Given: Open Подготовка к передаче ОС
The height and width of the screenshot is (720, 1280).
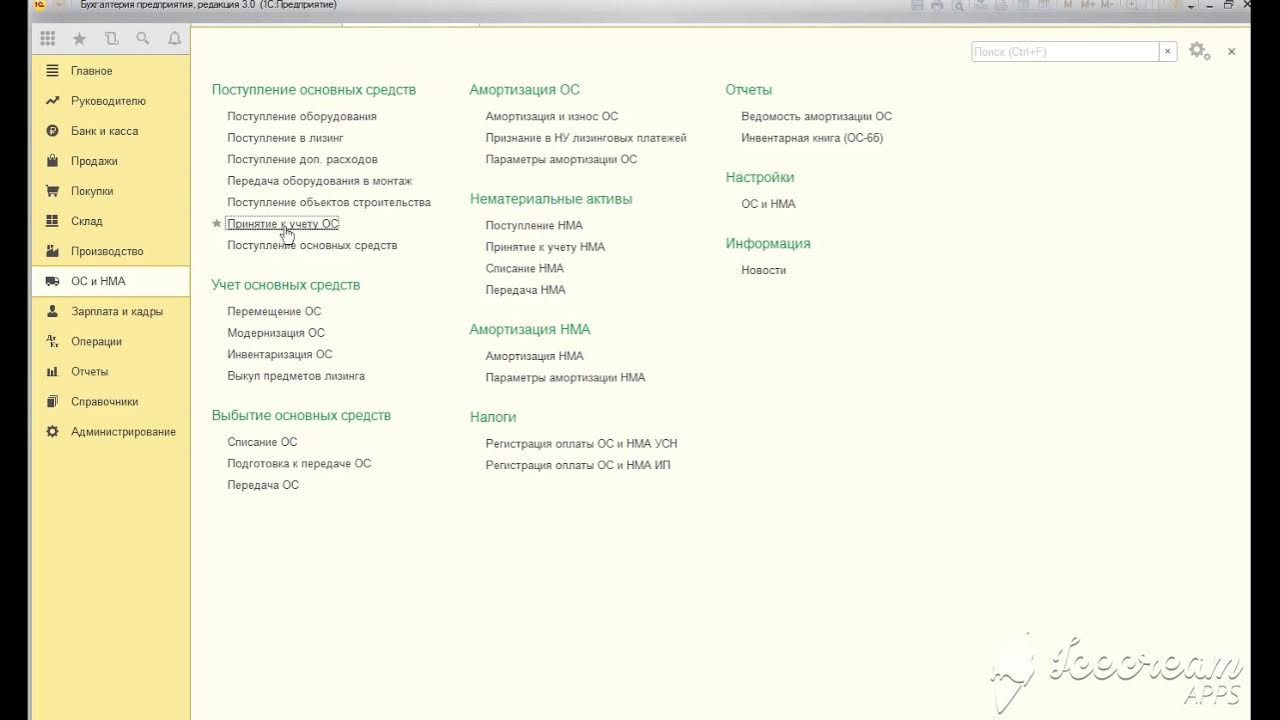Looking at the screenshot, I should click(299, 463).
